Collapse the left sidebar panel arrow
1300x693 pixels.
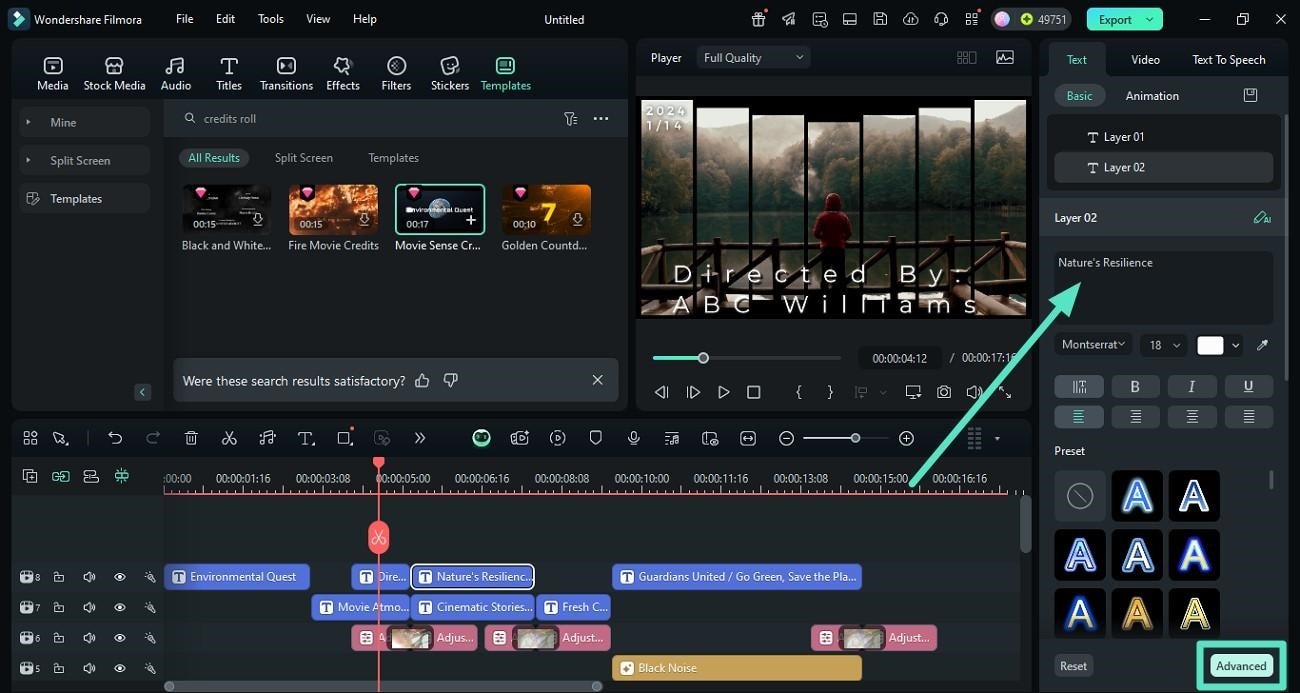tap(143, 392)
